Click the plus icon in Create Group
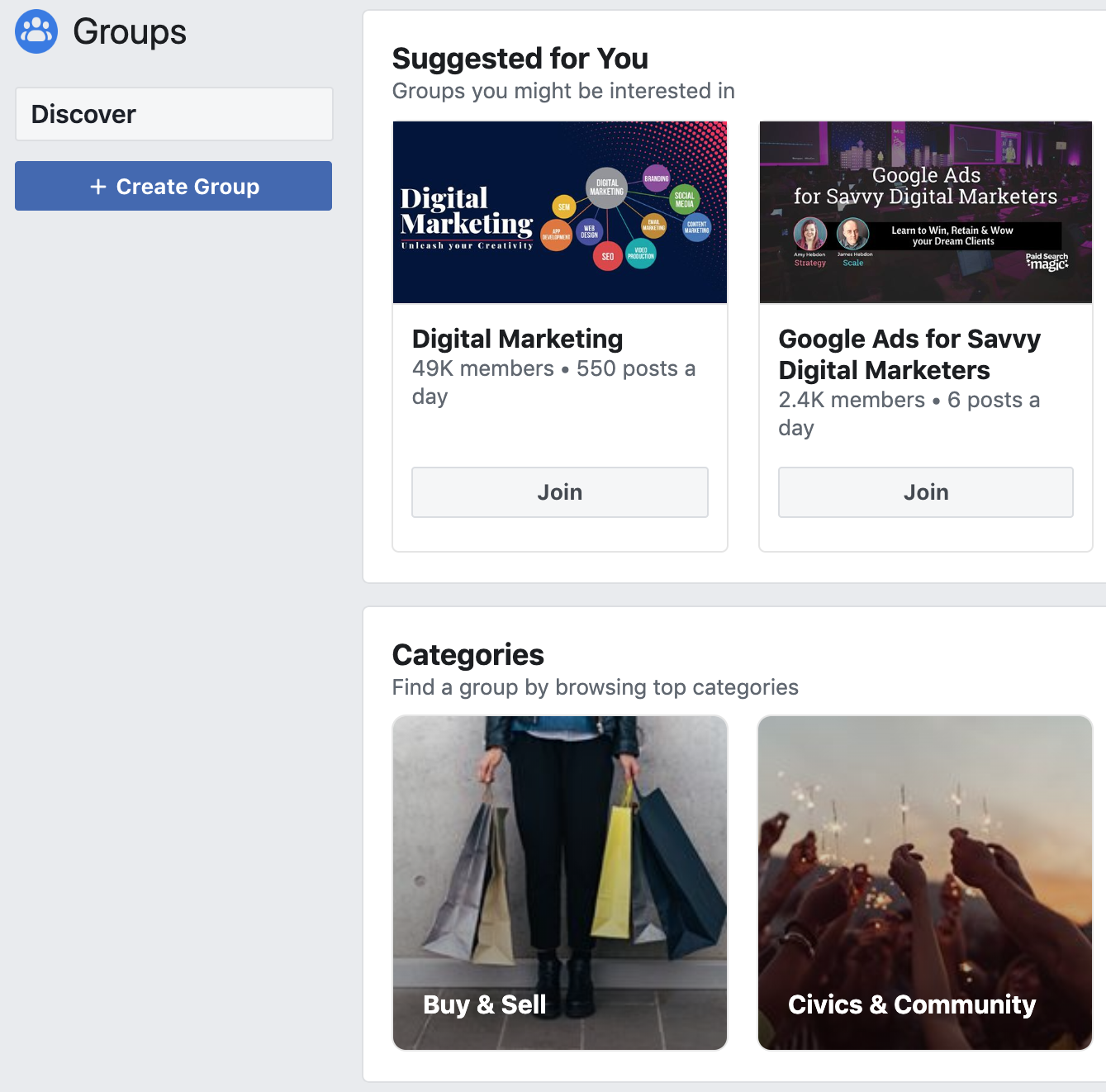This screenshot has width=1106, height=1092. tap(98, 187)
